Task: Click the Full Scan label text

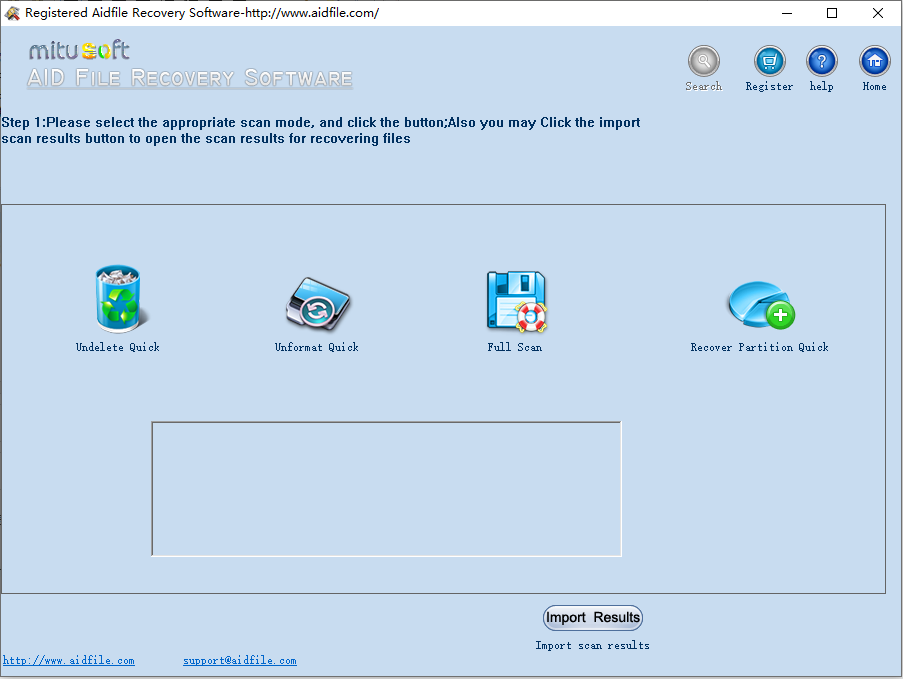Action: [515, 347]
